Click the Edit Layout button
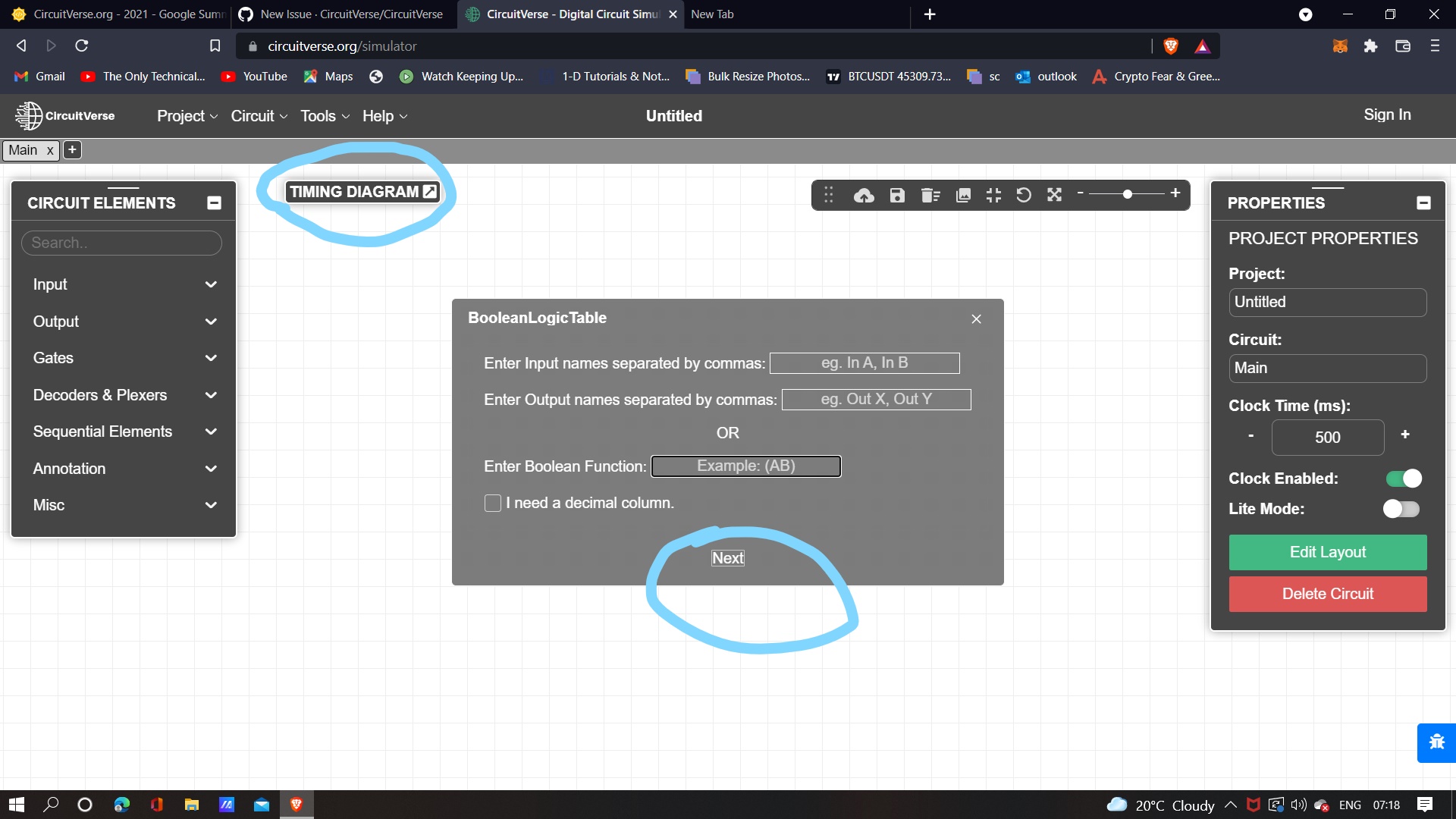The width and height of the screenshot is (1456, 819). tap(1327, 552)
